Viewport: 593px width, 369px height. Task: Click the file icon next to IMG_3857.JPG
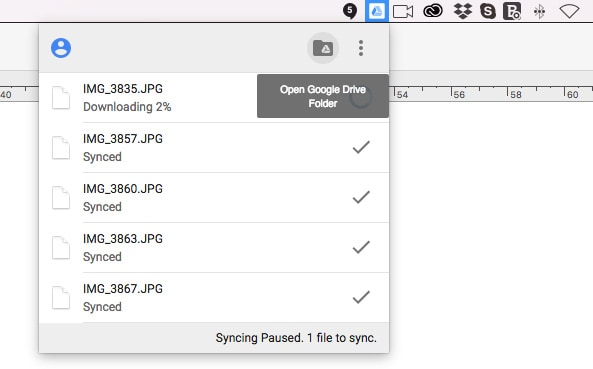pyautogui.click(x=61, y=147)
